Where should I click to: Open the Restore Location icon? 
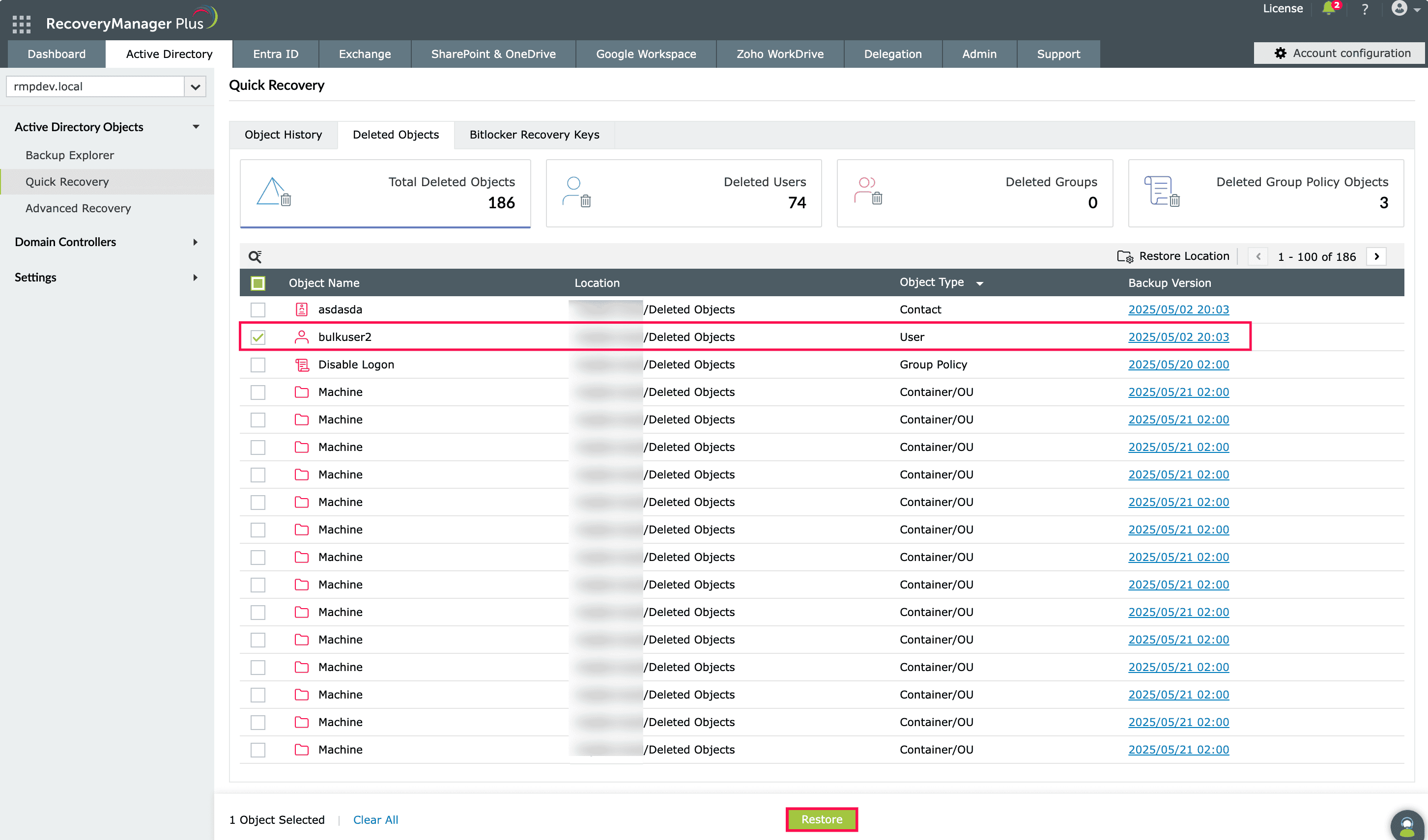[x=1125, y=256]
